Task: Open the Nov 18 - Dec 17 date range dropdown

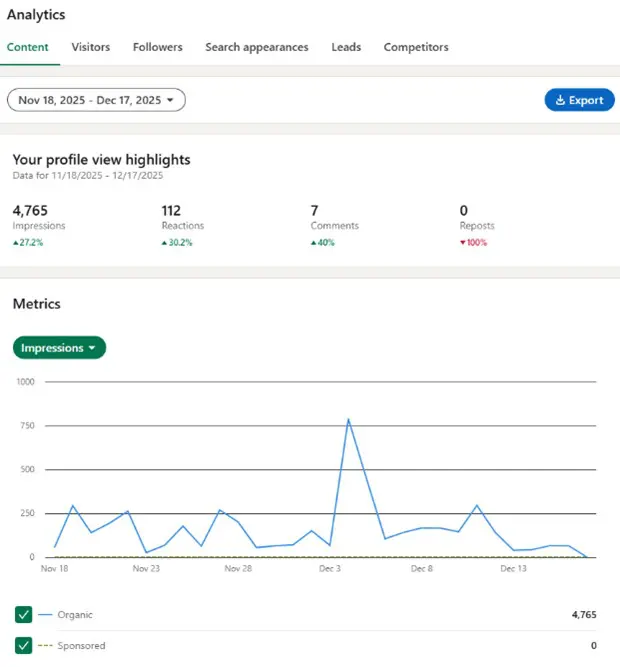Action: tap(97, 100)
